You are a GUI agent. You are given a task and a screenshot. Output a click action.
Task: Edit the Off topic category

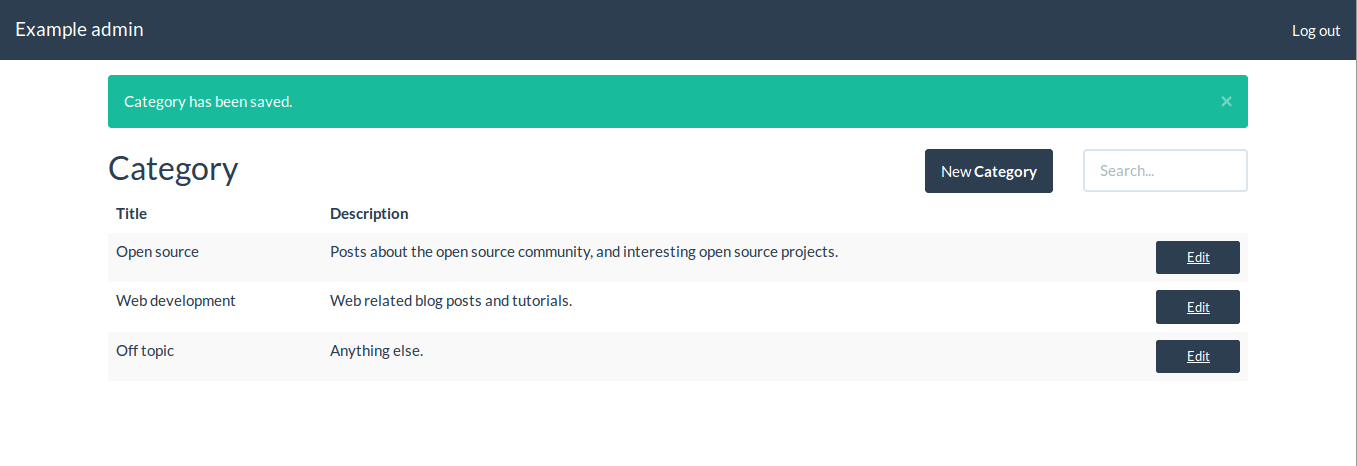(x=1198, y=356)
